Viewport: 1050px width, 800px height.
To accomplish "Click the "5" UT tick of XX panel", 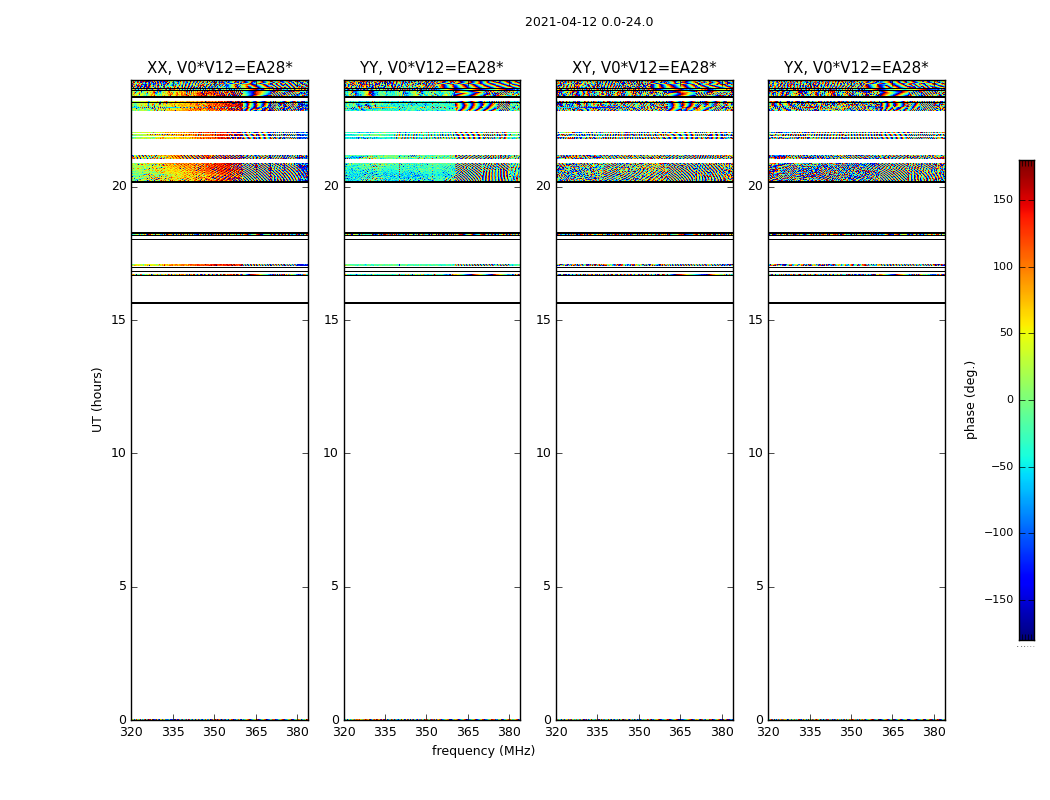I will click(x=123, y=586).
